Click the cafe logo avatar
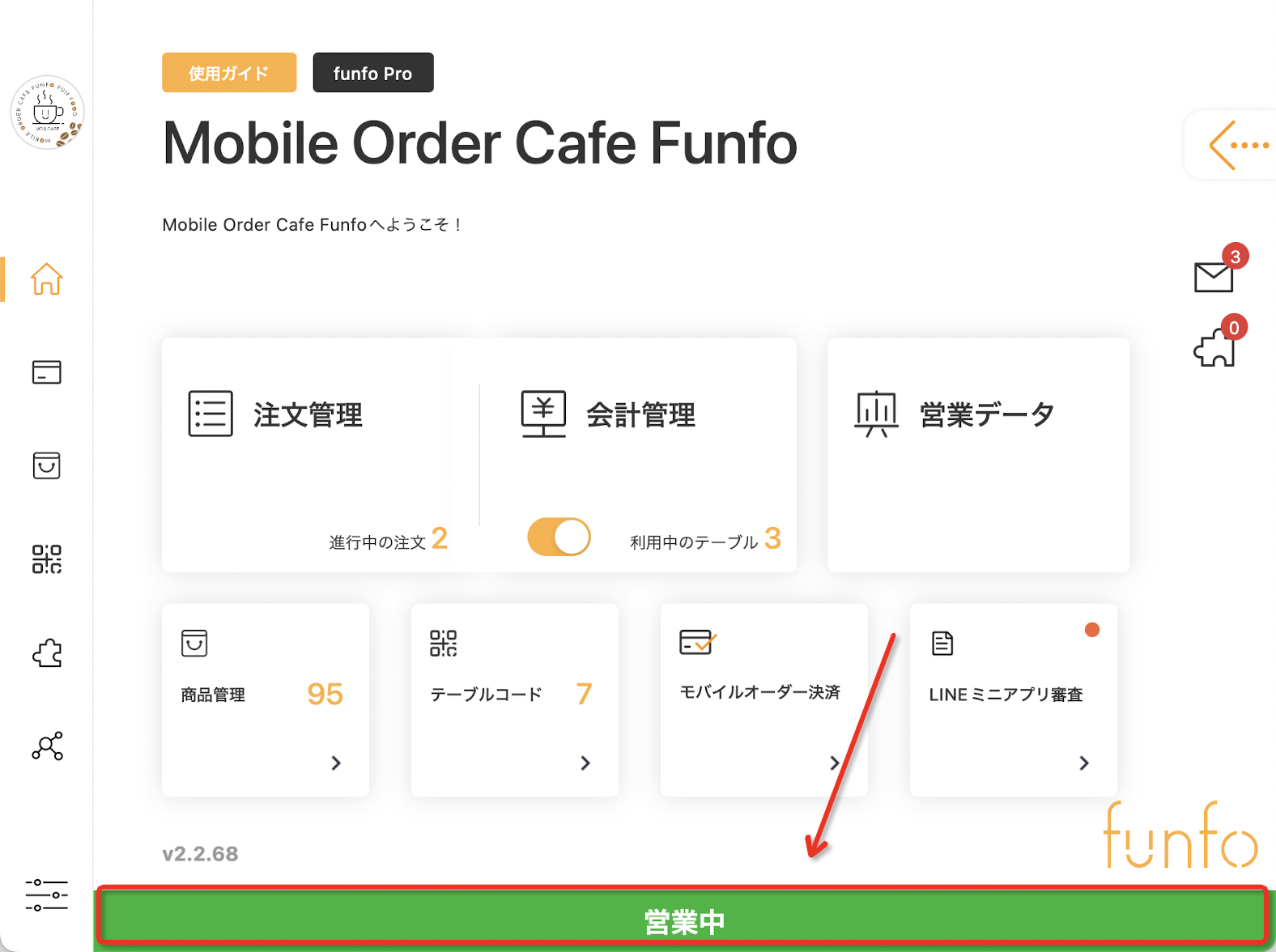This screenshot has width=1276, height=952. [47, 113]
